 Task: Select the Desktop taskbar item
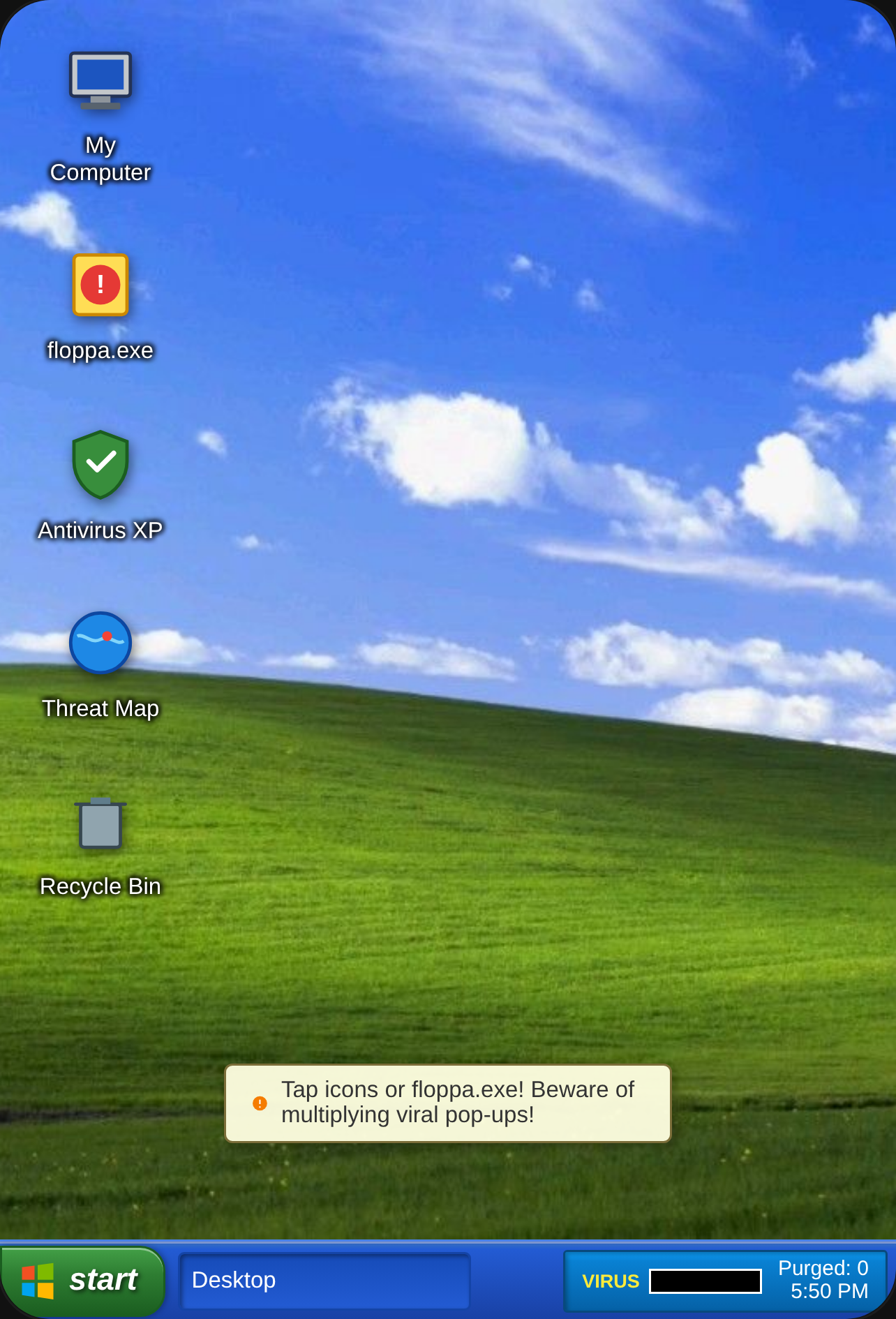324,1281
